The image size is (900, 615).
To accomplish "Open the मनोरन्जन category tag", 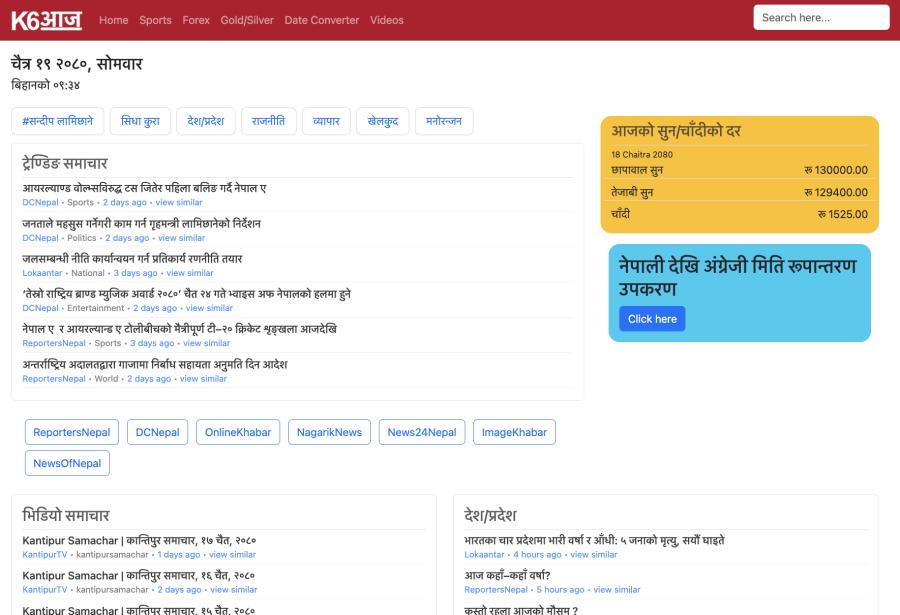I will pos(444,121).
